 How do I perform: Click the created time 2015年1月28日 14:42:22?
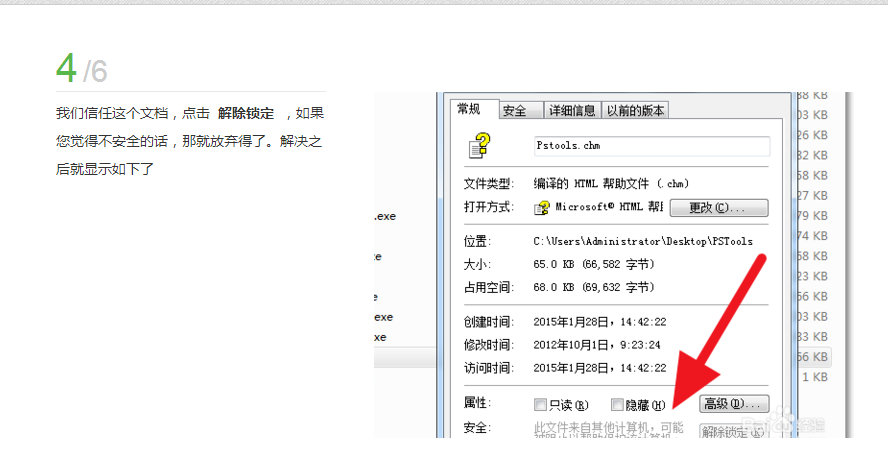pyautogui.click(x=600, y=322)
